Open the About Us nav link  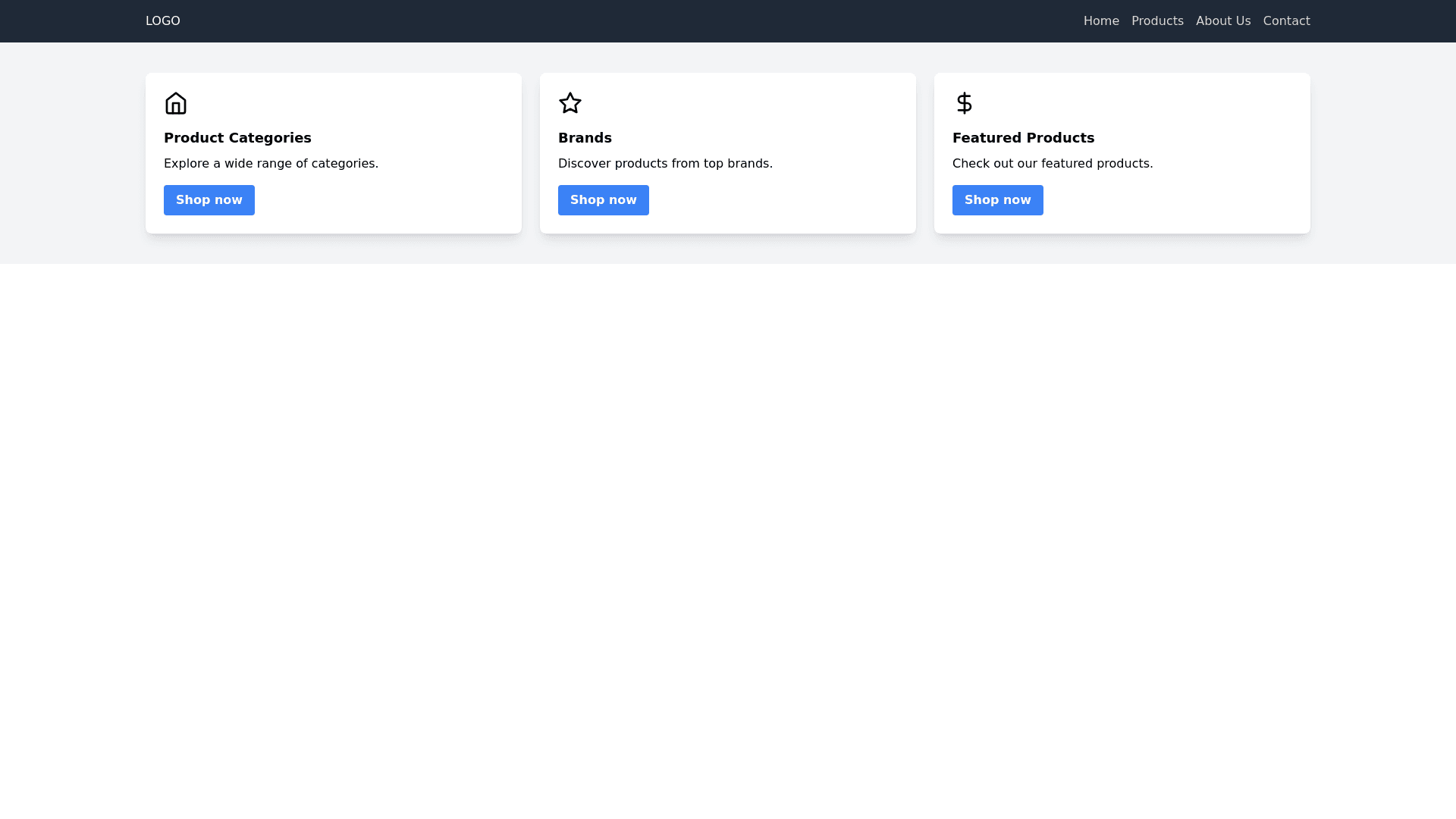1222,21
